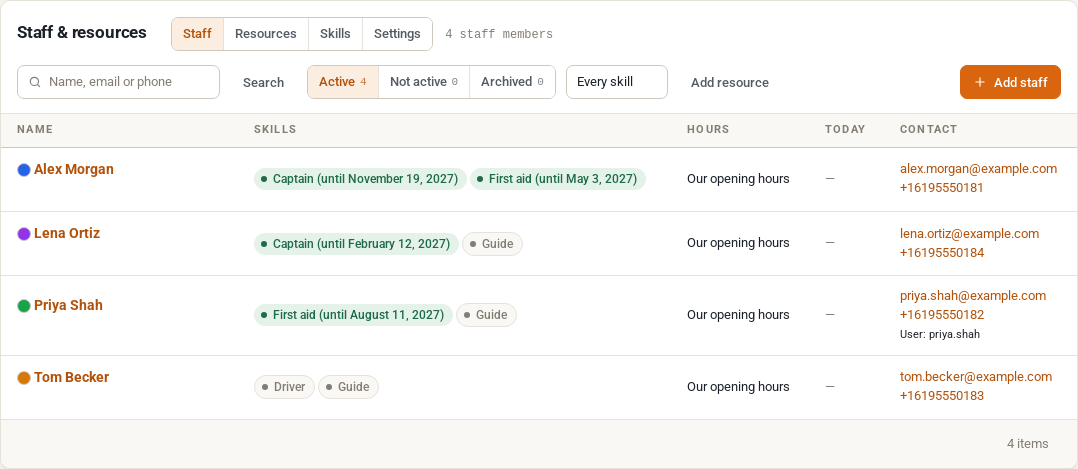
Task: Open Priya Shah's staff profile
Action: [x=68, y=305]
